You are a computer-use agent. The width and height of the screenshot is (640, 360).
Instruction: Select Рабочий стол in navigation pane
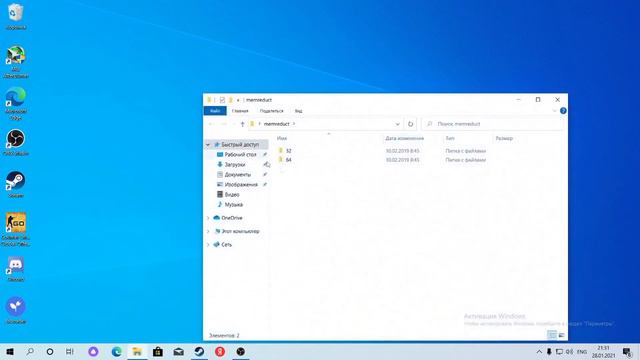240,155
